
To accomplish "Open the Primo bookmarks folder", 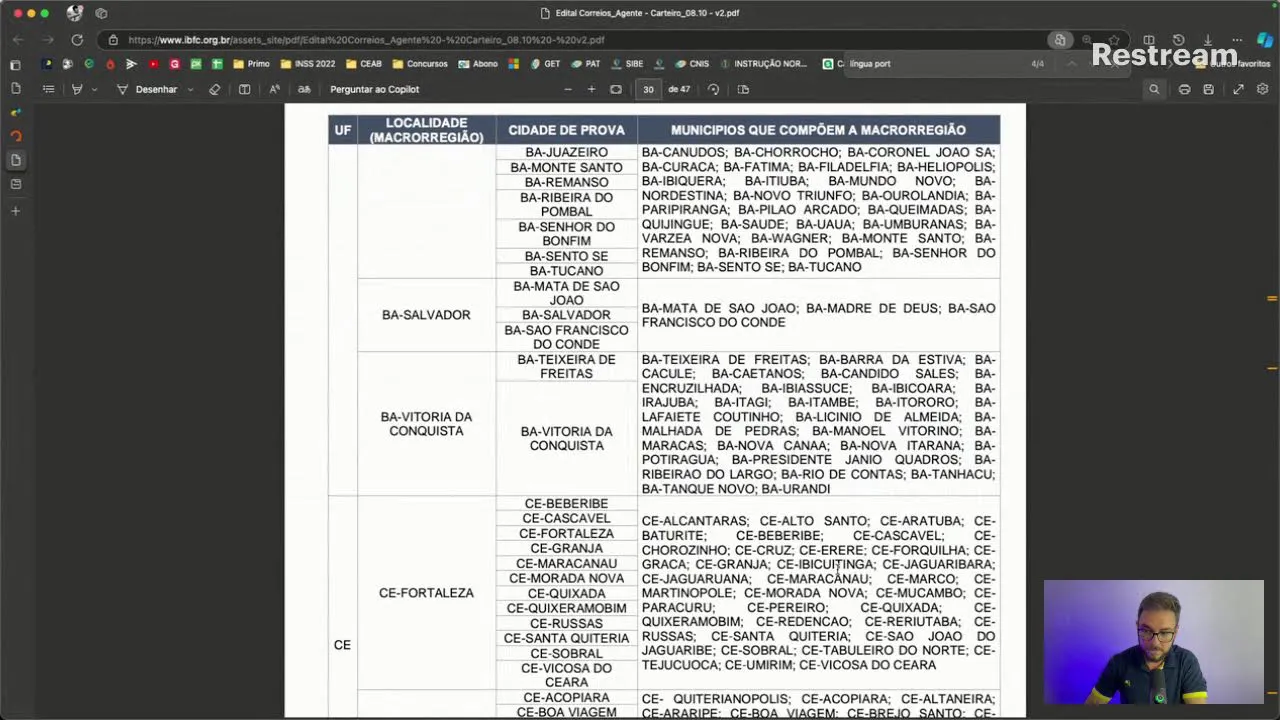I will [251, 64].
